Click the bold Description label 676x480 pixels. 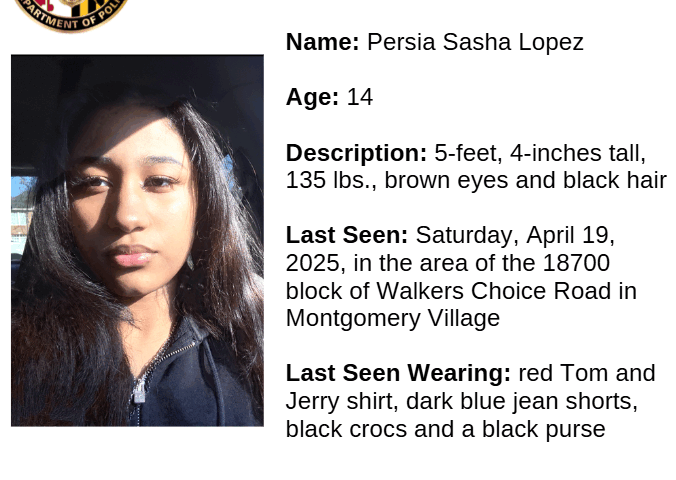click(356, 154)
